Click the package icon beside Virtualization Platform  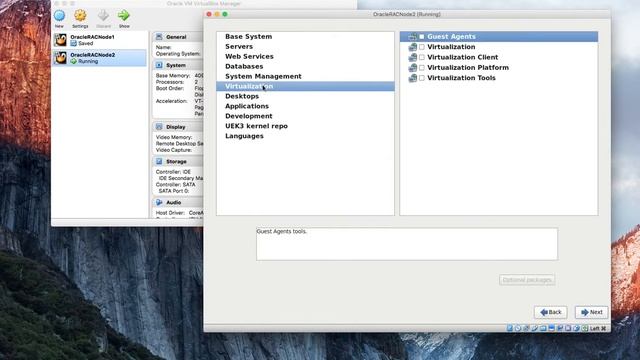click(x=413, y=67)
